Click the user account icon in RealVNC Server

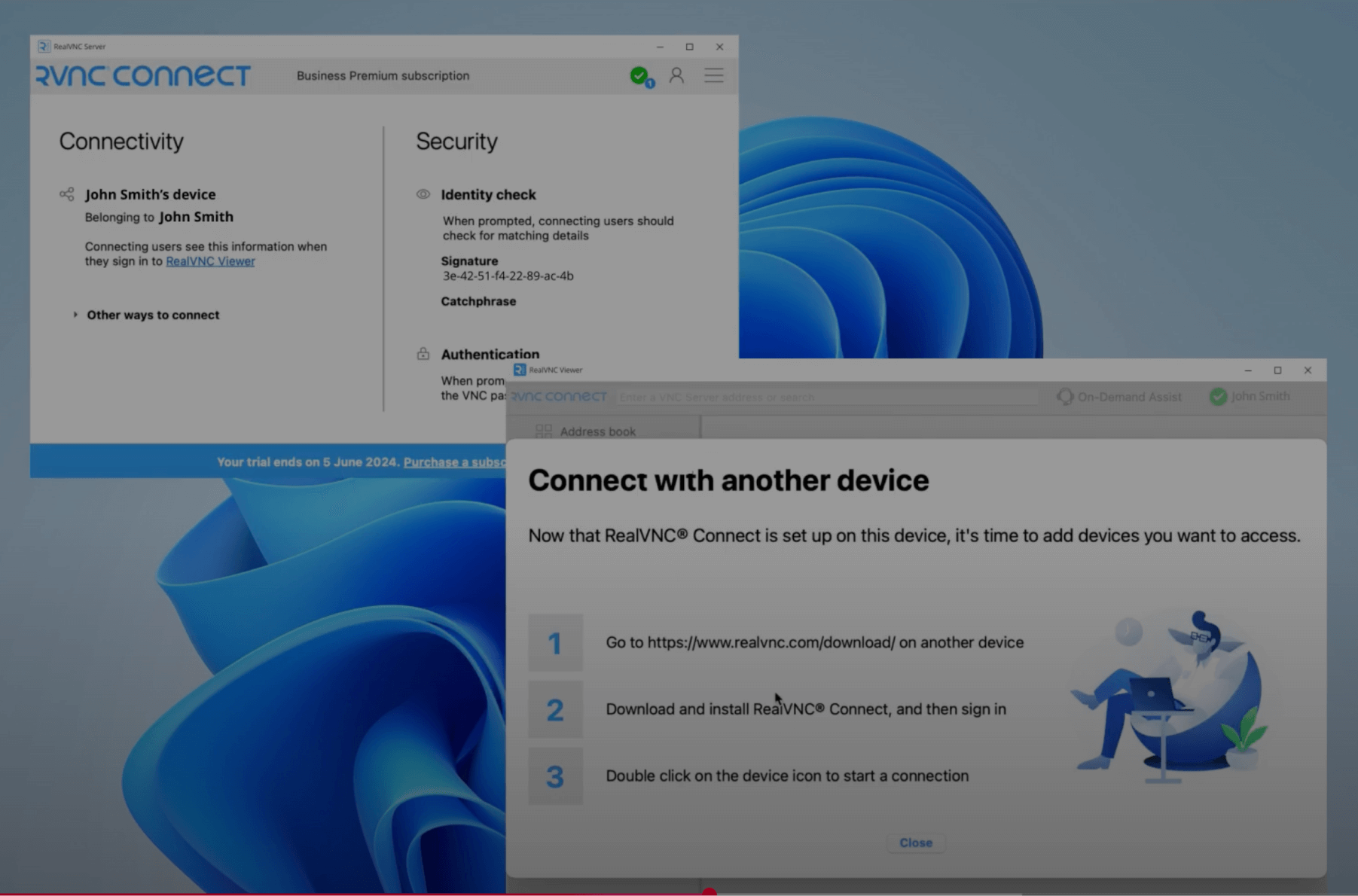click(676, 75)
